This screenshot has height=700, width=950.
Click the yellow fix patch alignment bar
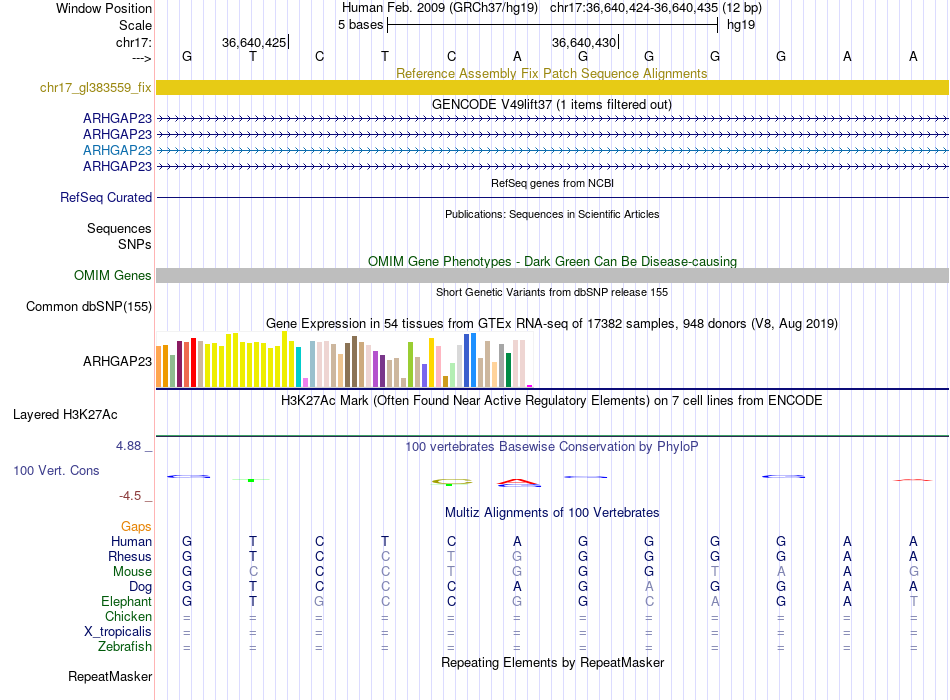[553, 87]
